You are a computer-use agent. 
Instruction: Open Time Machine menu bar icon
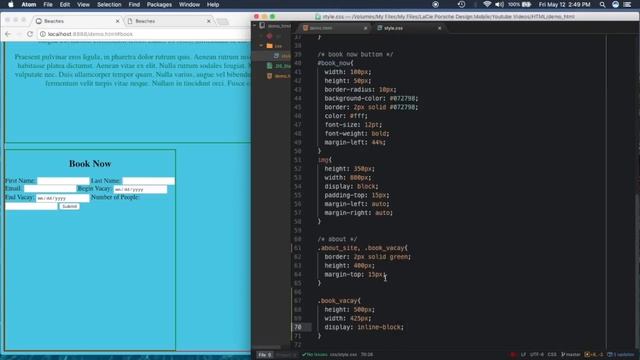coord(461,4)
